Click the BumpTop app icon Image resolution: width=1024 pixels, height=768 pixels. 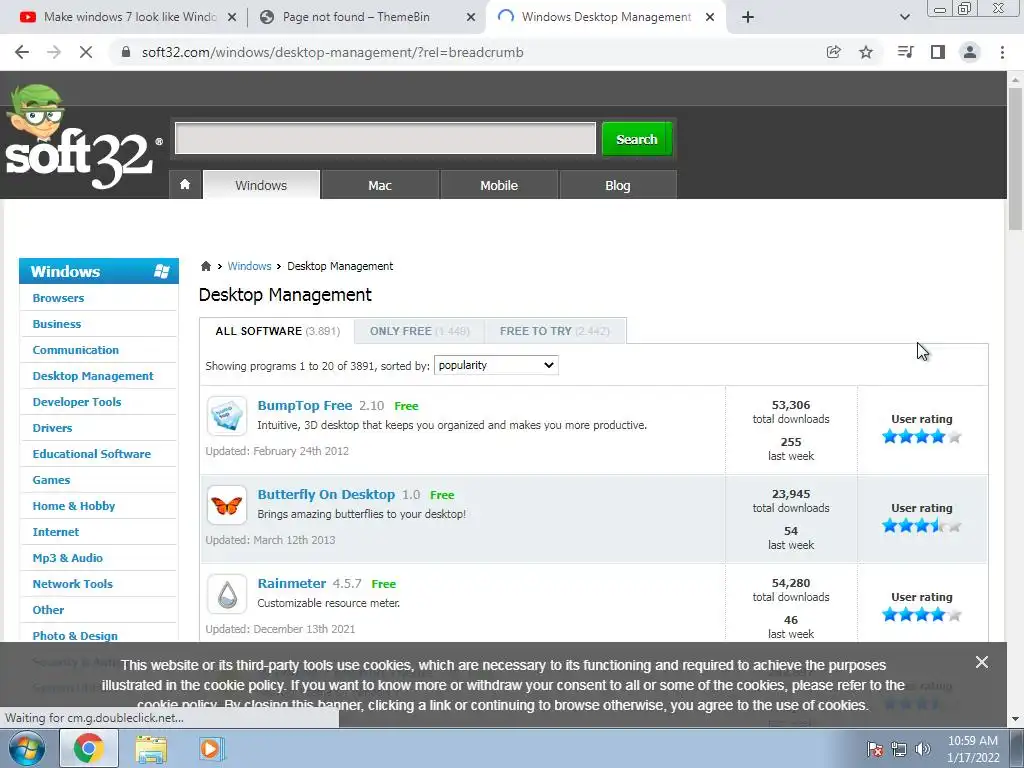[x=227, y=415]
